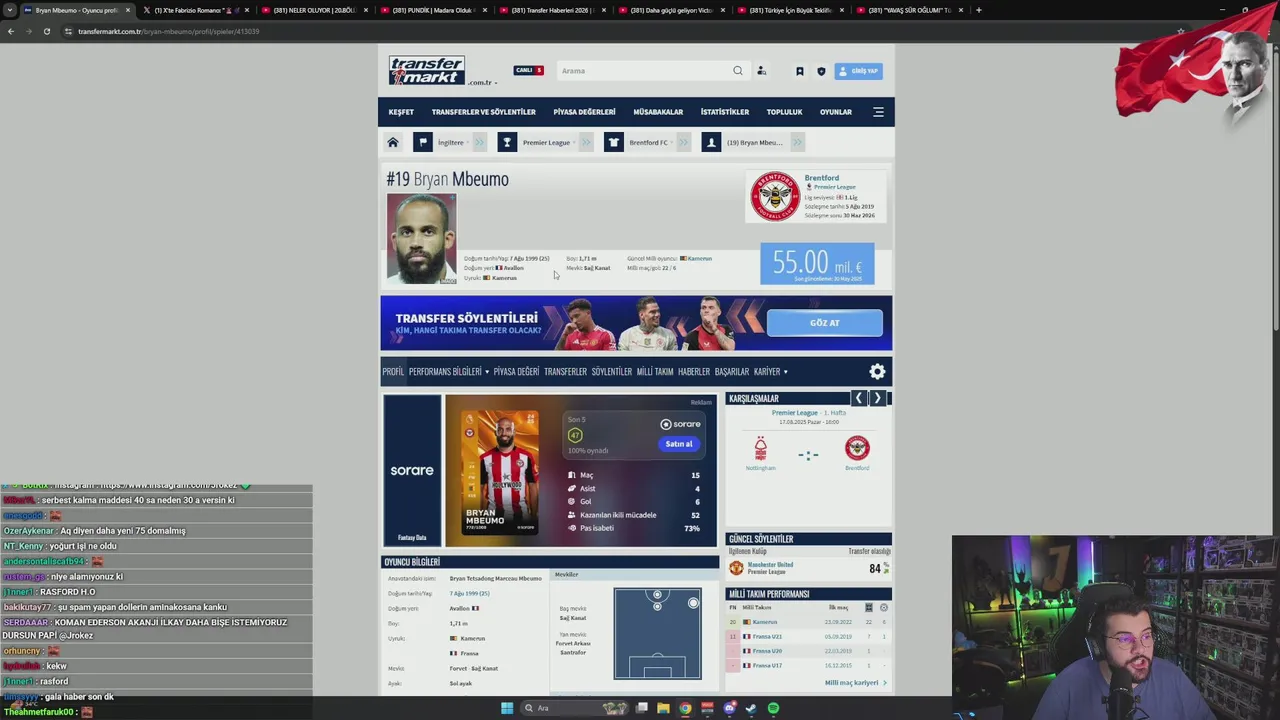Open Spotify from the taskbar
Image resolution: width=1280 pixels, height=720 pixels.
point(773,708)
